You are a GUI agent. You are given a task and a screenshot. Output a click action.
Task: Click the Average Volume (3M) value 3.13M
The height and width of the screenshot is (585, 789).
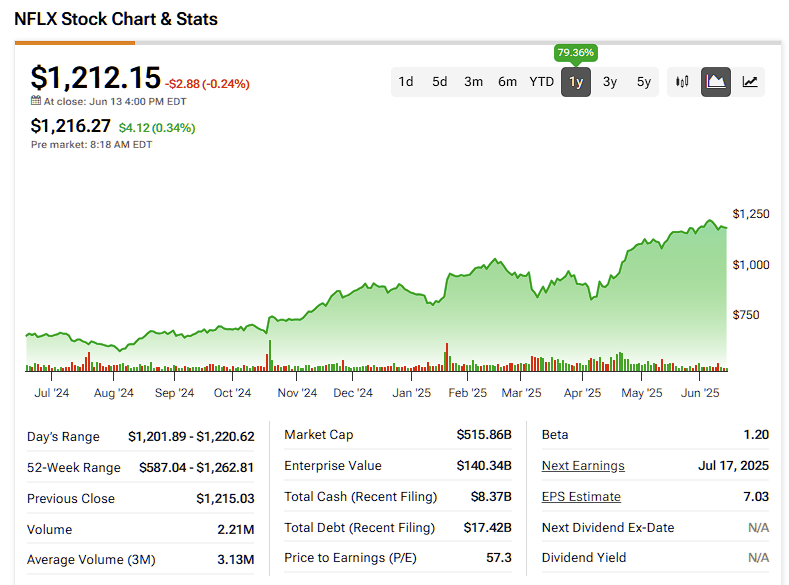click(x=235, y=559)
